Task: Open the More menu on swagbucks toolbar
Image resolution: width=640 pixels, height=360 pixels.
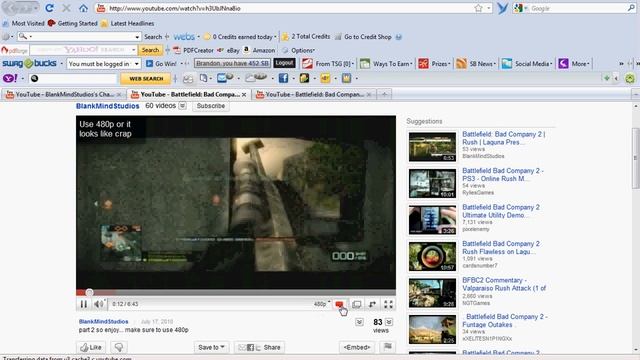Action: (574, 64)
